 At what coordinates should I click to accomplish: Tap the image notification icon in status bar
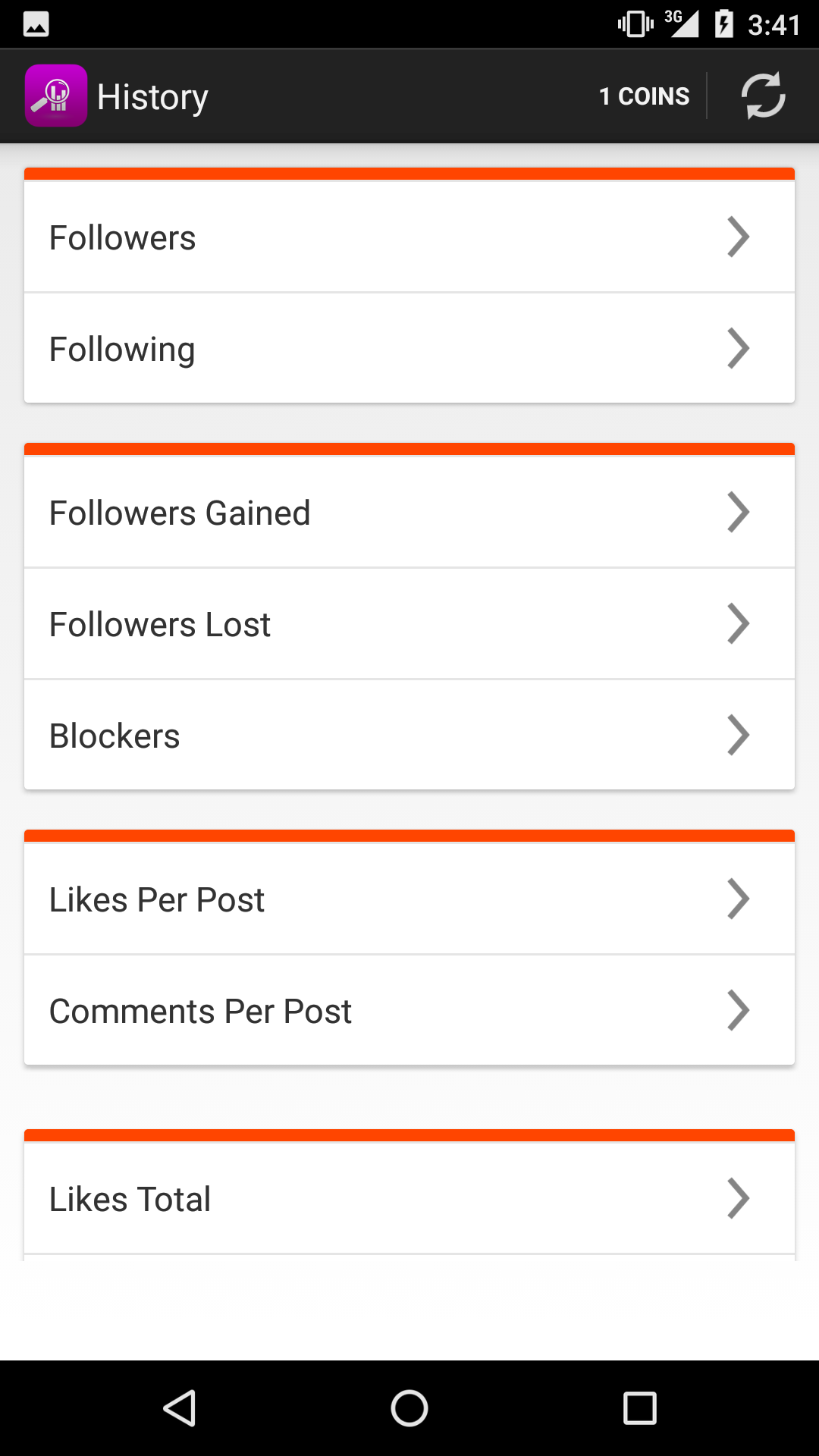click(x=36, y=24)
